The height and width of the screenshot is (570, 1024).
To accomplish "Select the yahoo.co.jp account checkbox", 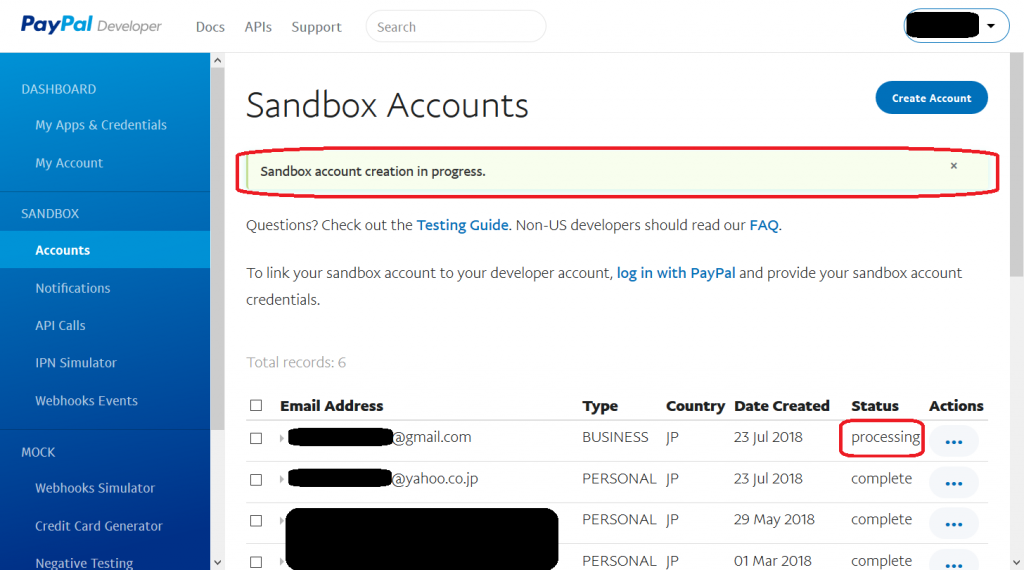I will point(256,480).
